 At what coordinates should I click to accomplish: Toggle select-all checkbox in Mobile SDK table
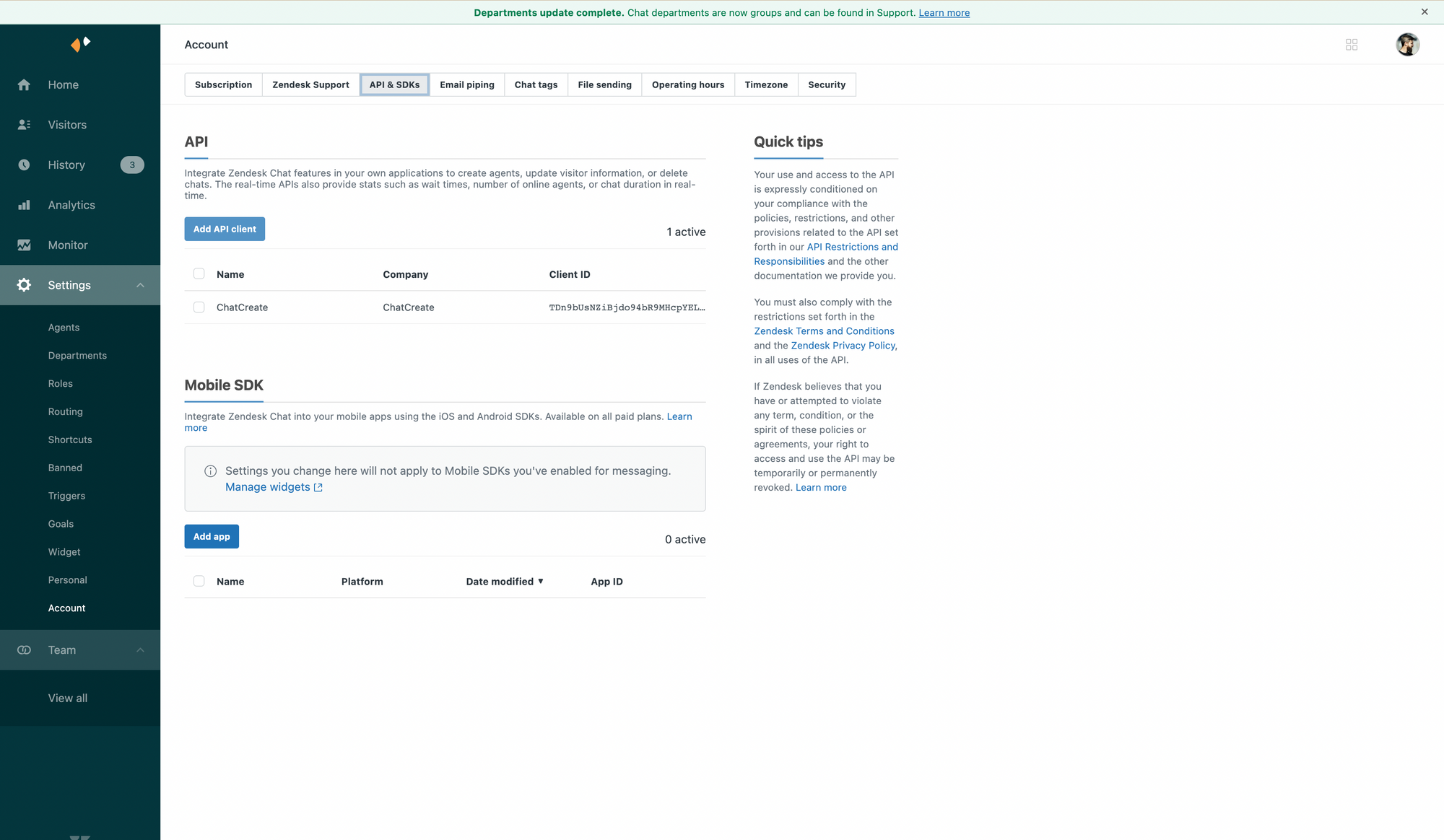click(199, 582)
